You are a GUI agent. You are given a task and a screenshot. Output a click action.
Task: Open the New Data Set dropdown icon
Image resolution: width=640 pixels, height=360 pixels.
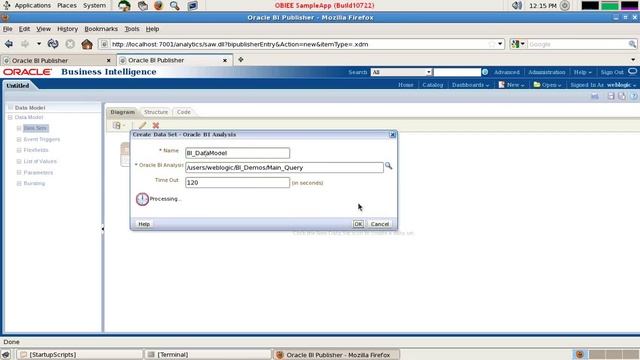pos(119,125)
